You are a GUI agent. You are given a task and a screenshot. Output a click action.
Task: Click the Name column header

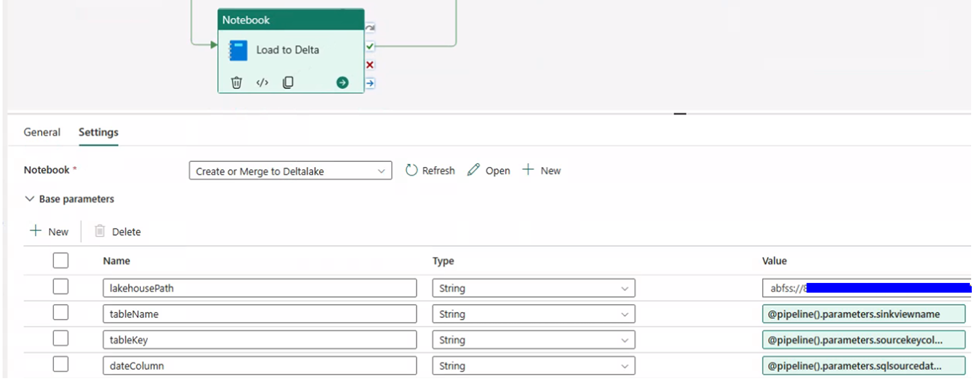(116, 261)
